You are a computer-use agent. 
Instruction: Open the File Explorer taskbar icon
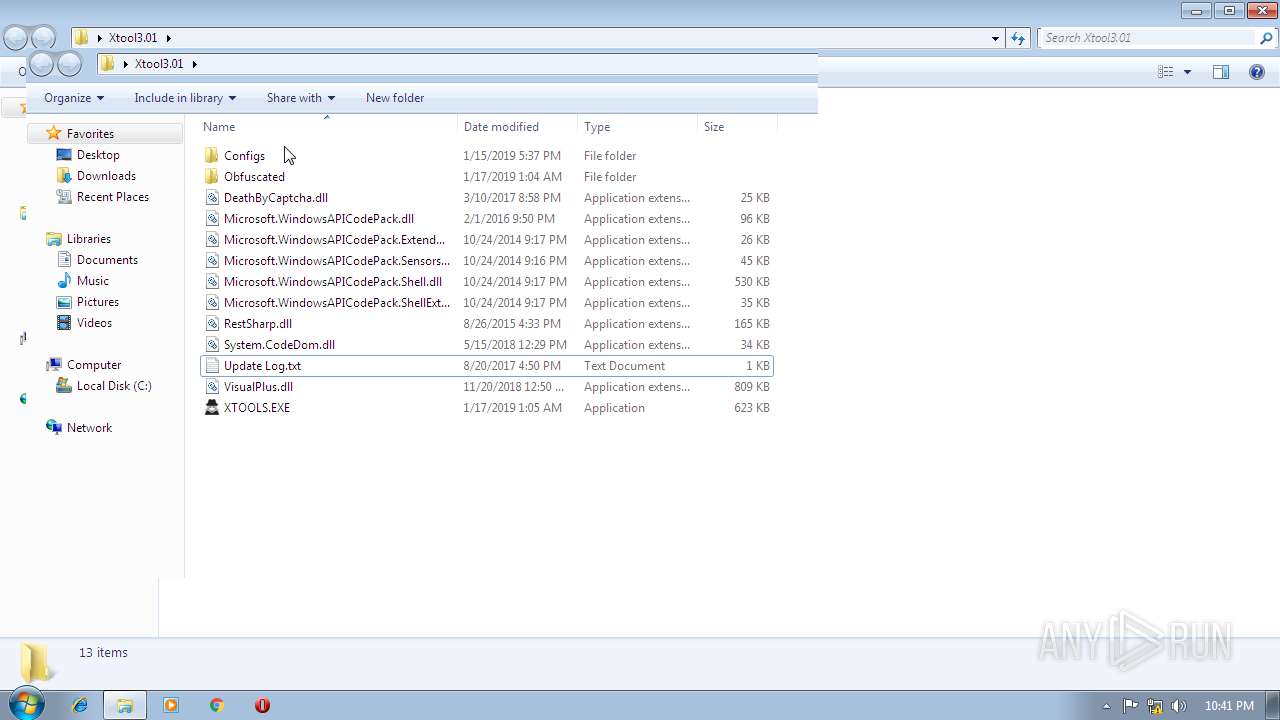(x=125, y=705)
